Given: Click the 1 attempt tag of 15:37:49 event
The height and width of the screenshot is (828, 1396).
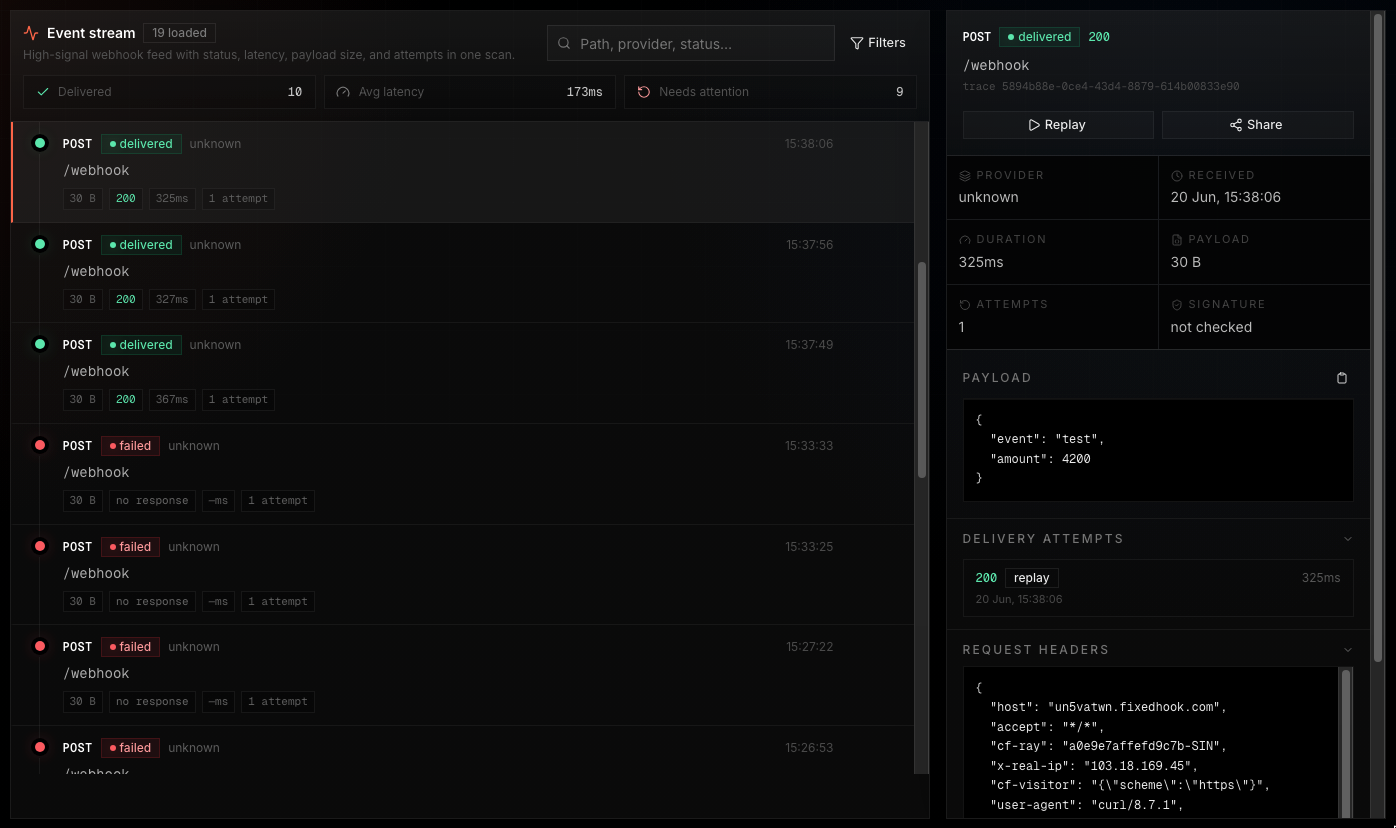Looking at the screenshot, I should 238,399.
